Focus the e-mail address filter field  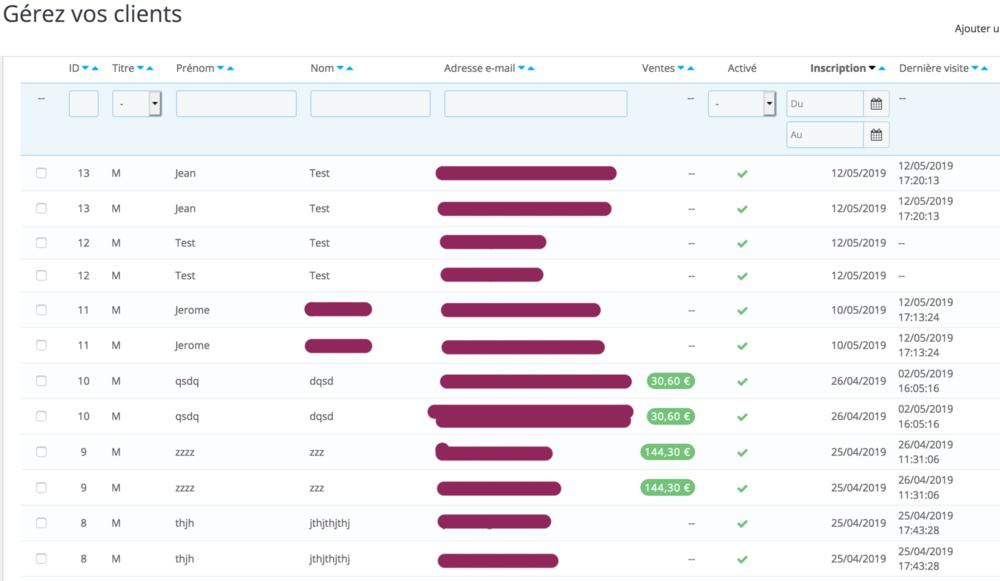pos(536,103)
